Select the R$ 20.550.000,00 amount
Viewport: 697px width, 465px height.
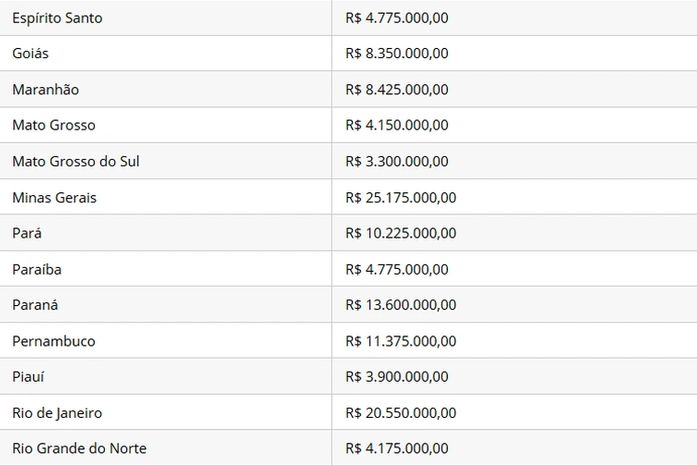coord(401,413)
